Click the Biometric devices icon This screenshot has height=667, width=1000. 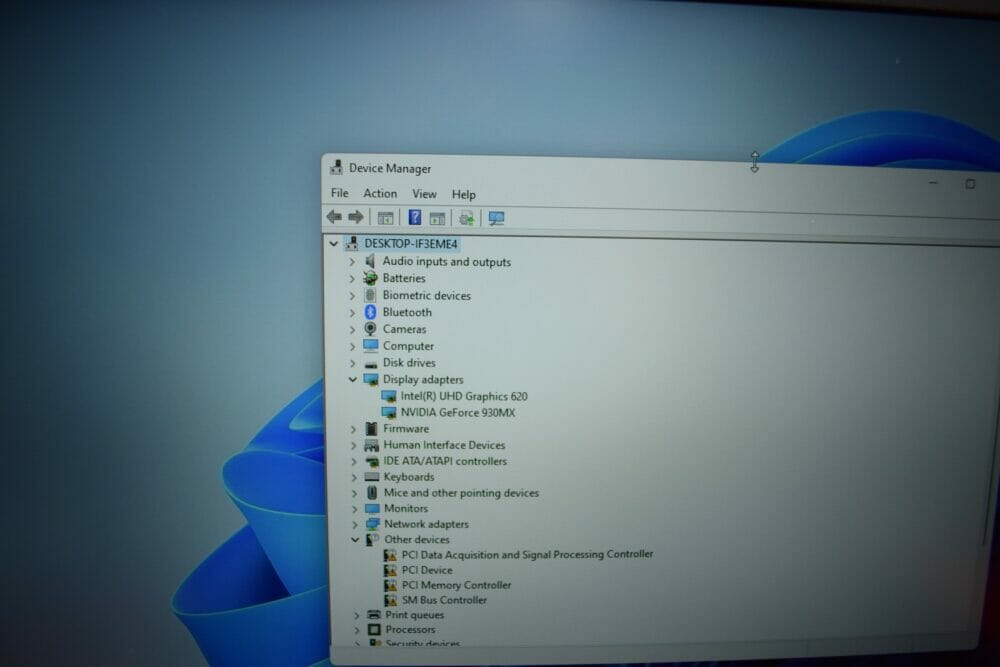coord(371,295)
